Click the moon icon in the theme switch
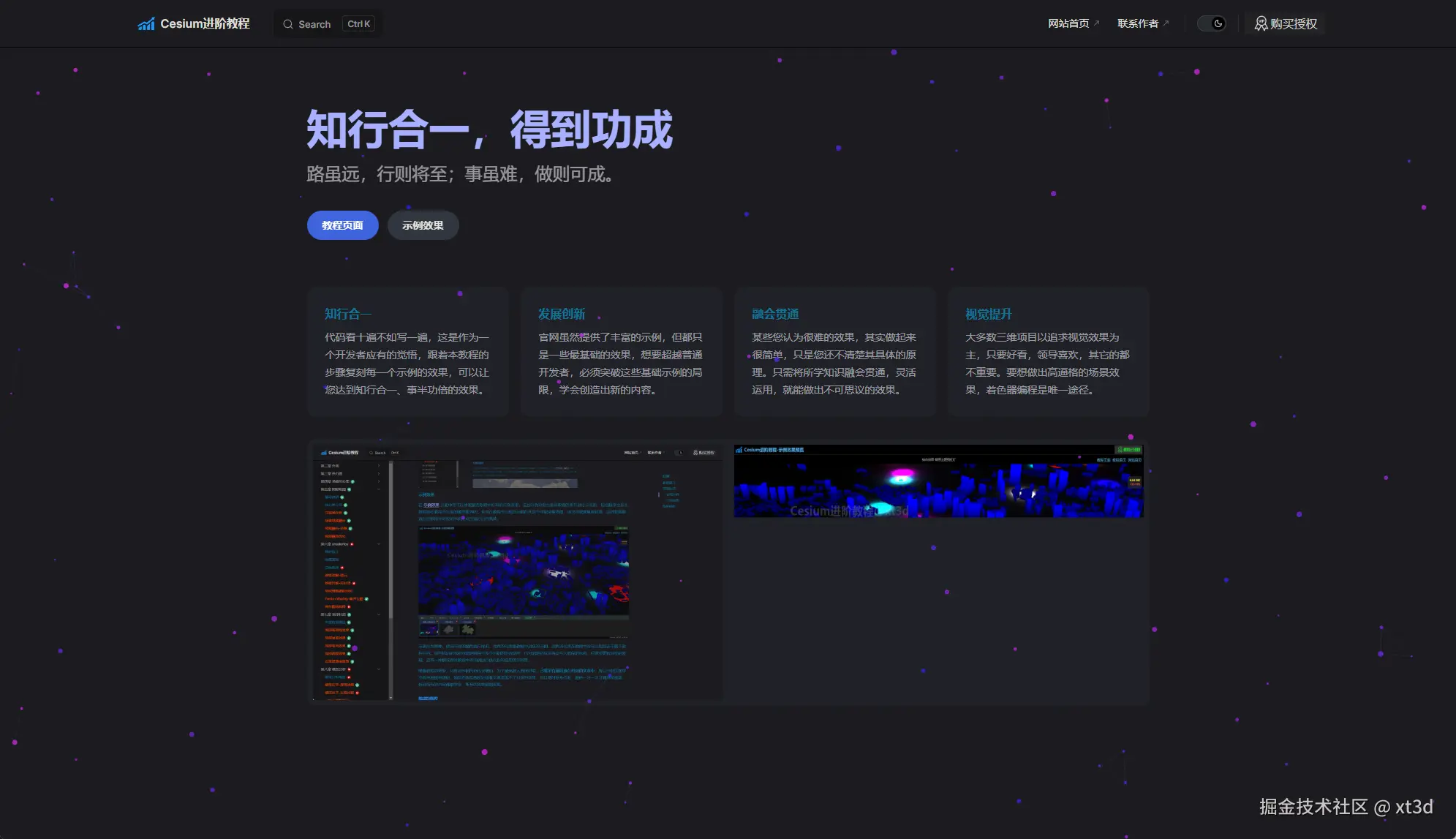Image resolution: width=1456 pixels, height=839 pixels. tap(1218, 23)
